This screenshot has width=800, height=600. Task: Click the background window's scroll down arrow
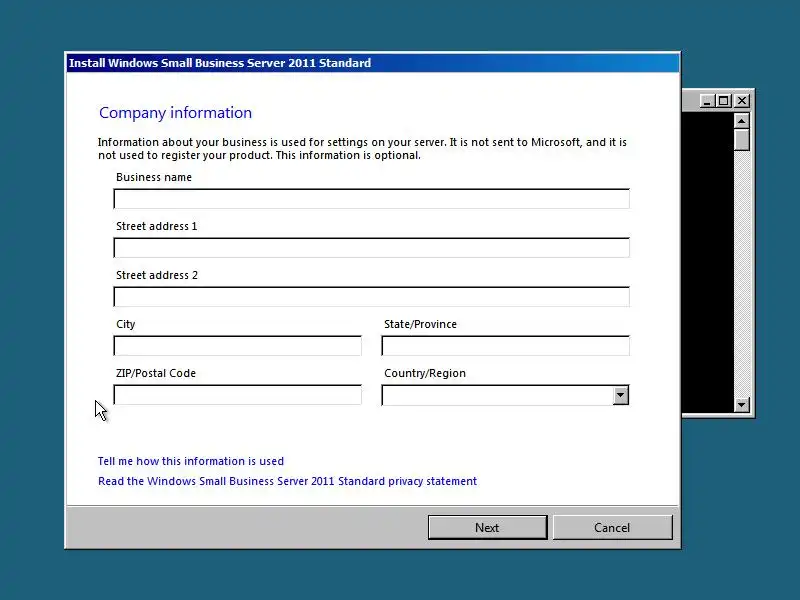(741, 405)
